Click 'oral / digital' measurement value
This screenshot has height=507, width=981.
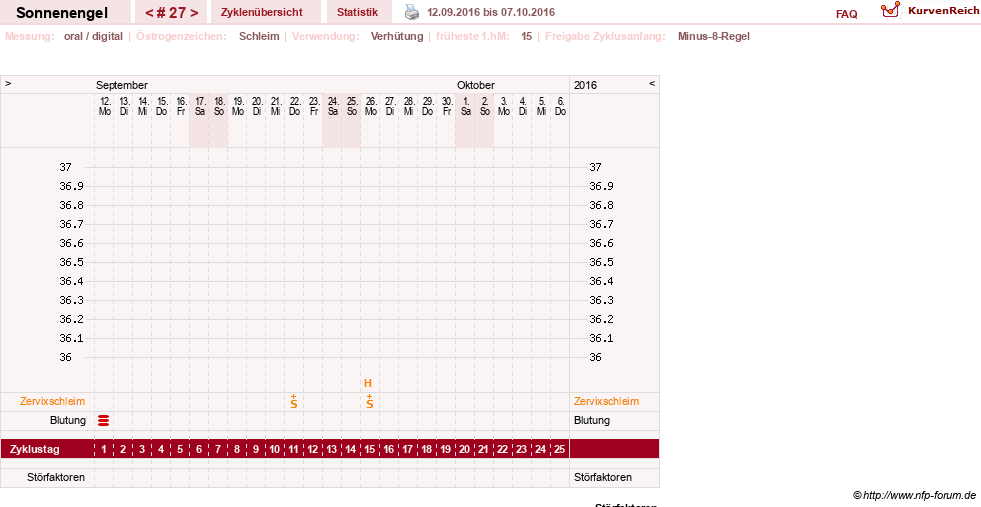click(x=93, y=36)
